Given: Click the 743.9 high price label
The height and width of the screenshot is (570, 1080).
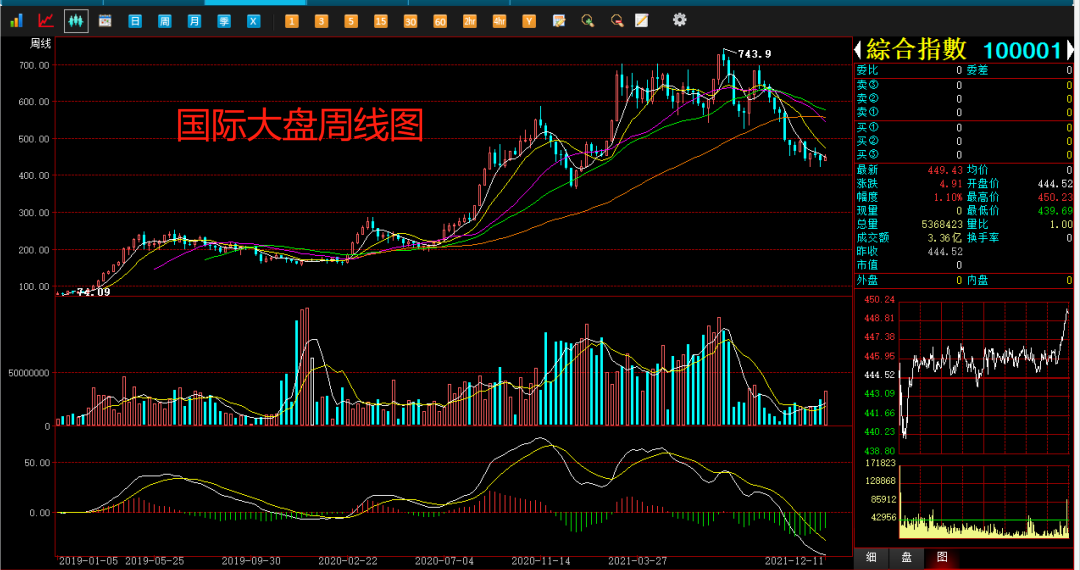Looking at the screenshot, I should tap(754, 54).
